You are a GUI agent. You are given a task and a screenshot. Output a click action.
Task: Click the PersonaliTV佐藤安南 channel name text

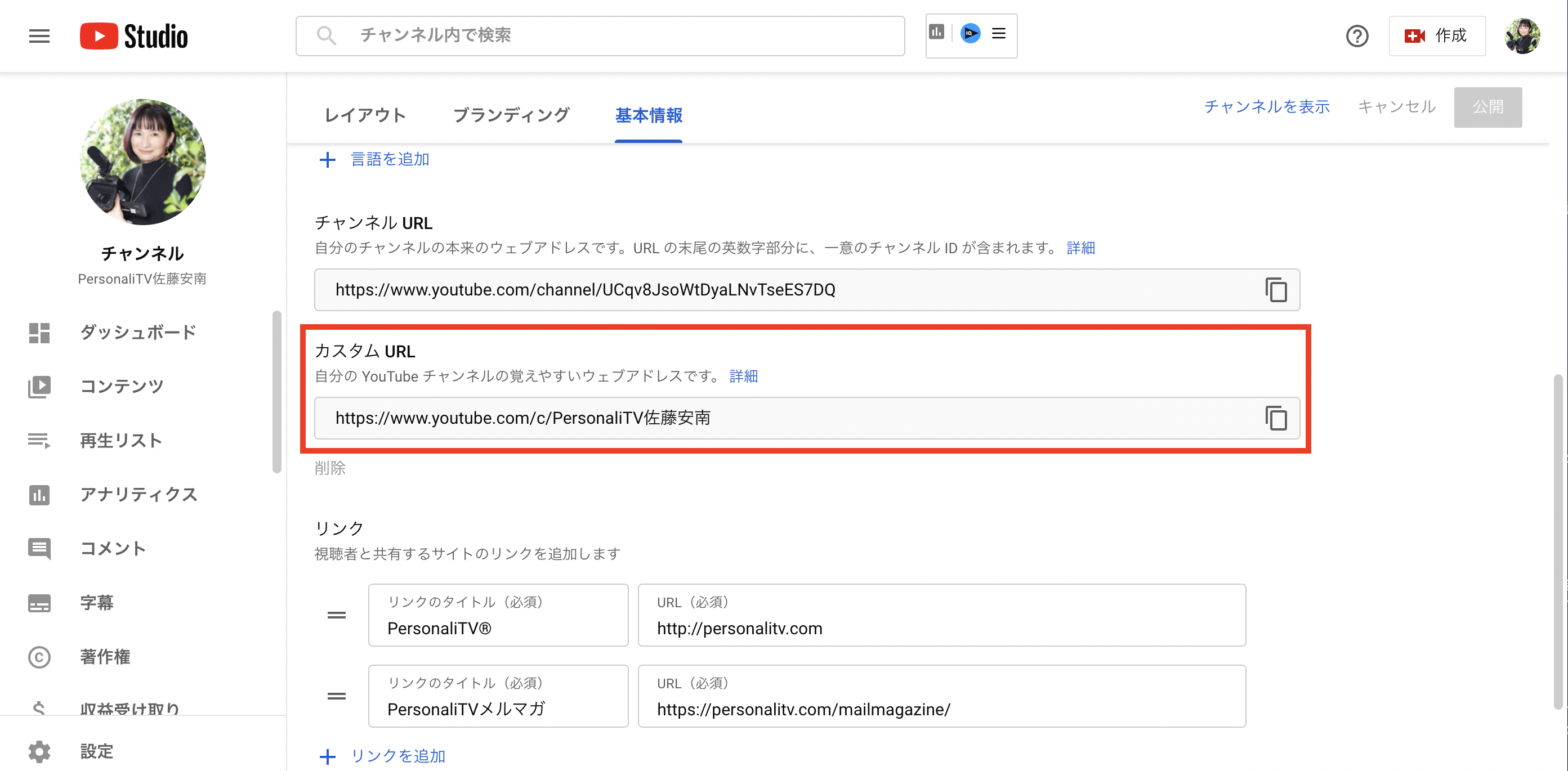click(142, 279)
